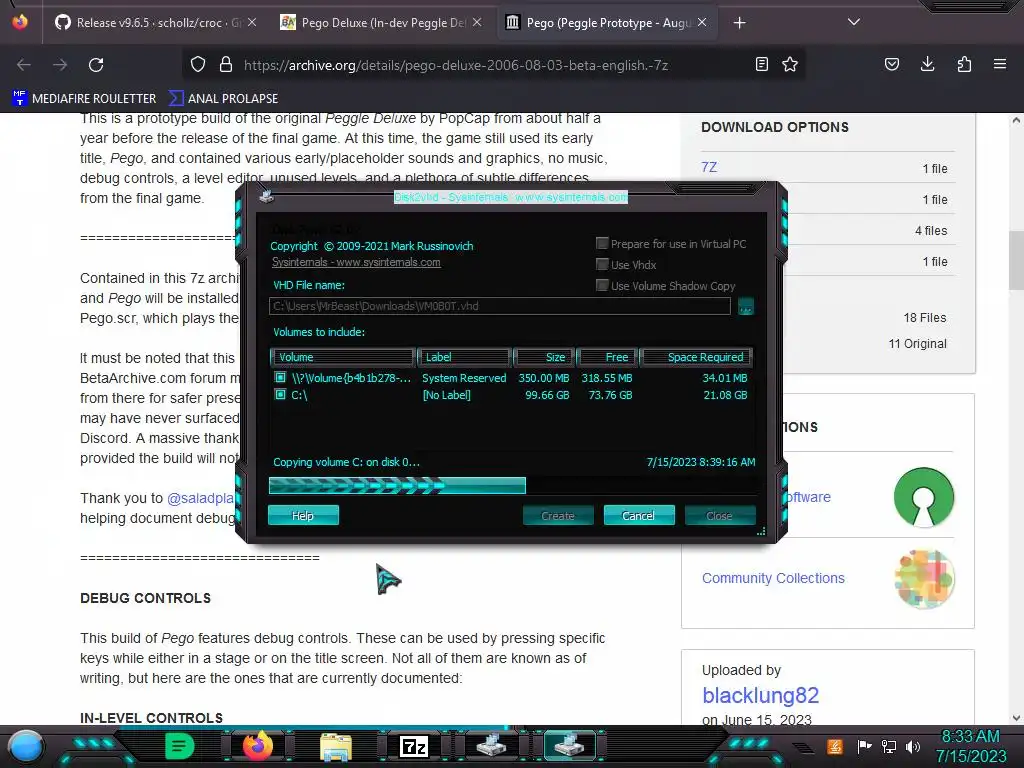
Task: Uncheck the System Reserved volume checkbox
Action: [x=280, y=377]
